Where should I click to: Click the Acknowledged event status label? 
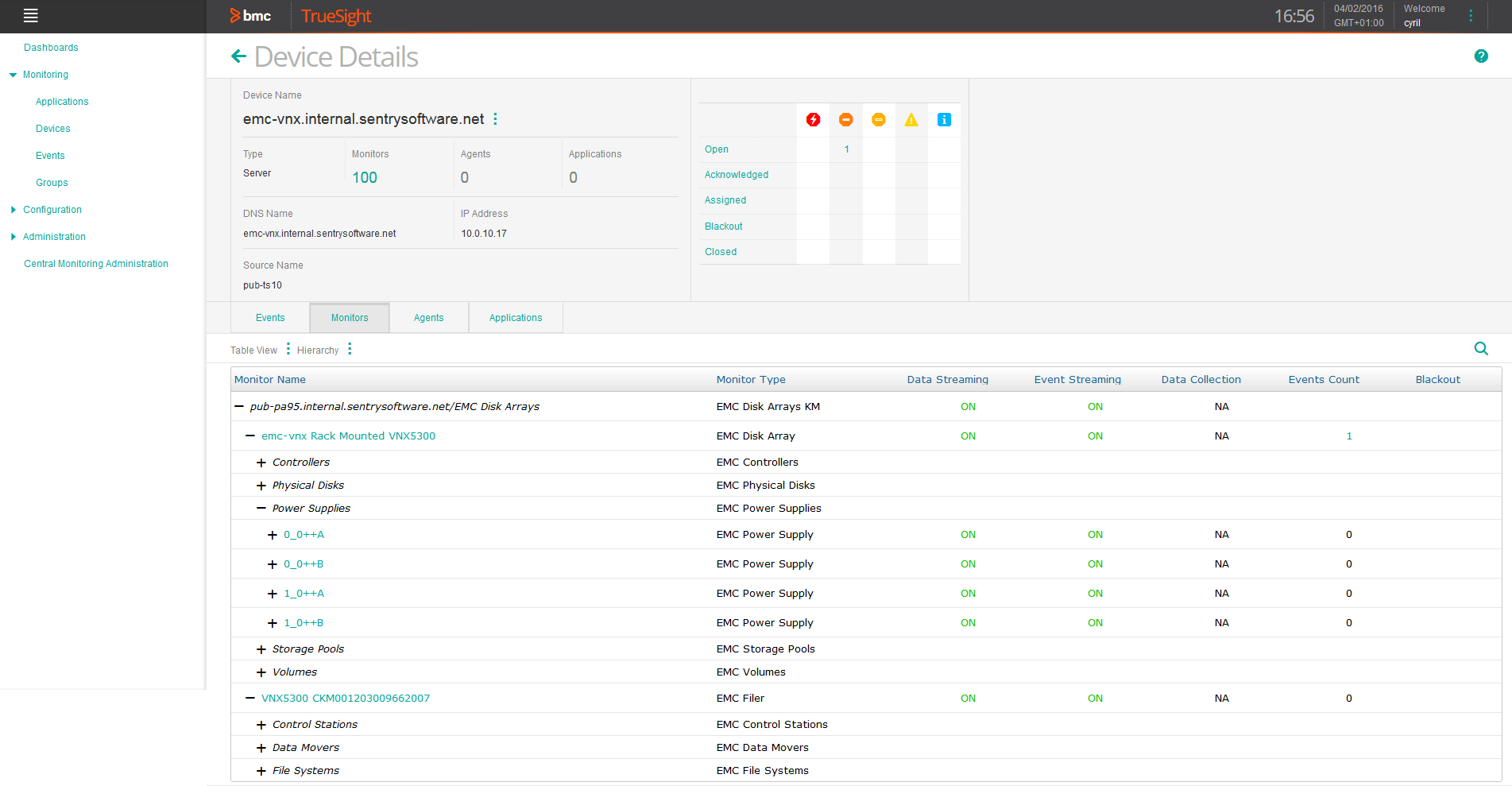(x=737, y=175)
